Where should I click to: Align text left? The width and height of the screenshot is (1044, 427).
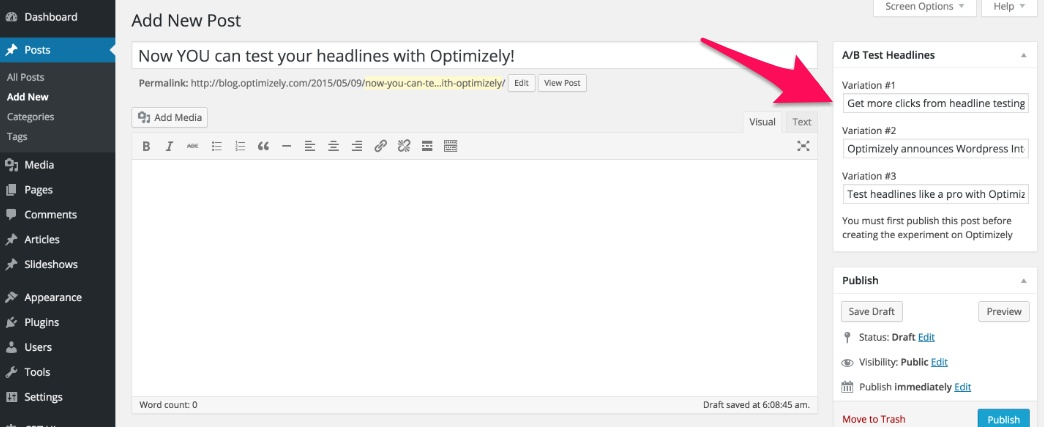(310, 147)
